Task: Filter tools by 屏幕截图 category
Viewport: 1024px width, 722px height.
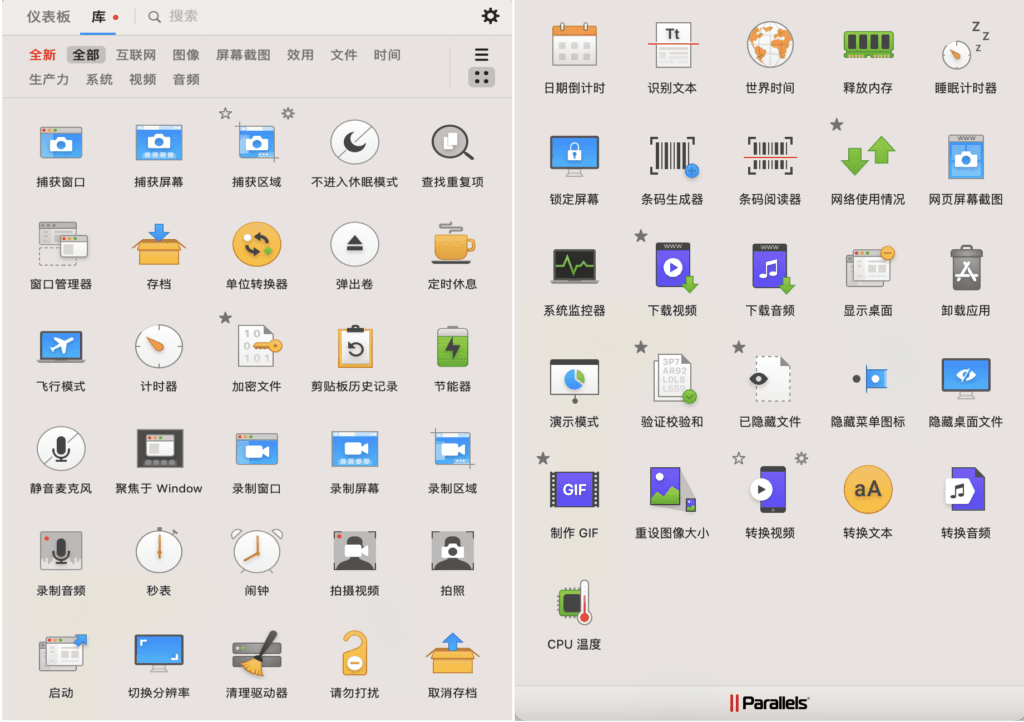Action: point(243,55)
